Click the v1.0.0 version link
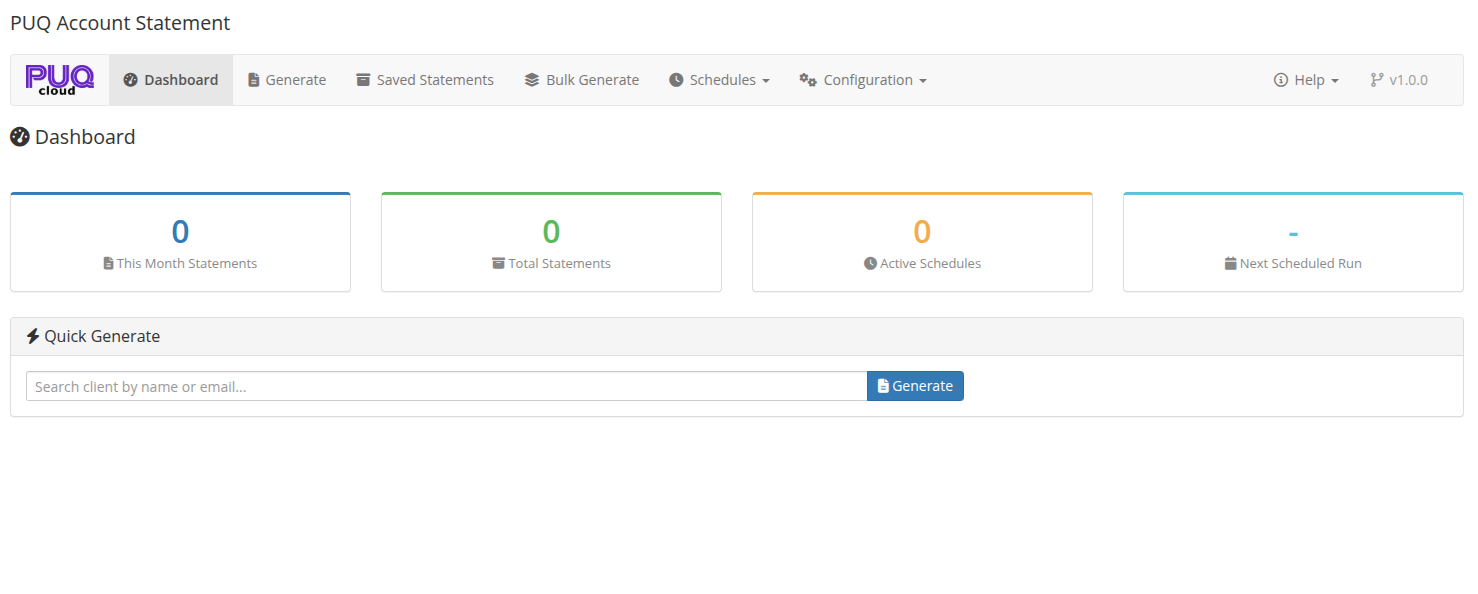 (x=1399, y=79)
